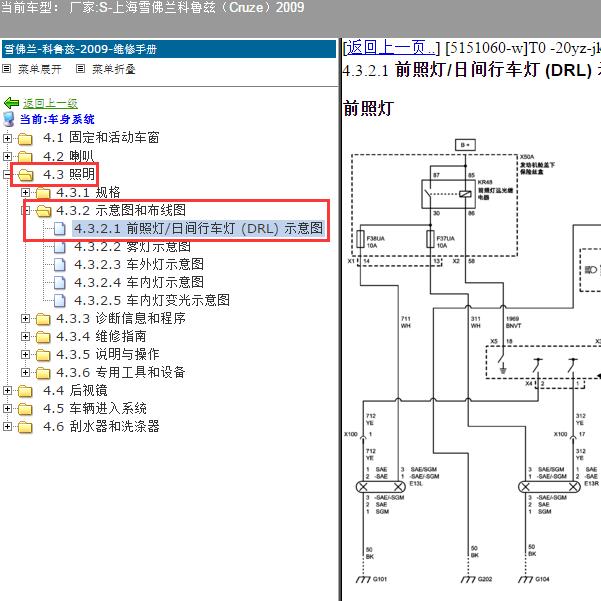The width and height of the screenshot is (601, 601).
Task: Open 4.3.2.4 车内灯示意图
Action: [x=139, y=282]
